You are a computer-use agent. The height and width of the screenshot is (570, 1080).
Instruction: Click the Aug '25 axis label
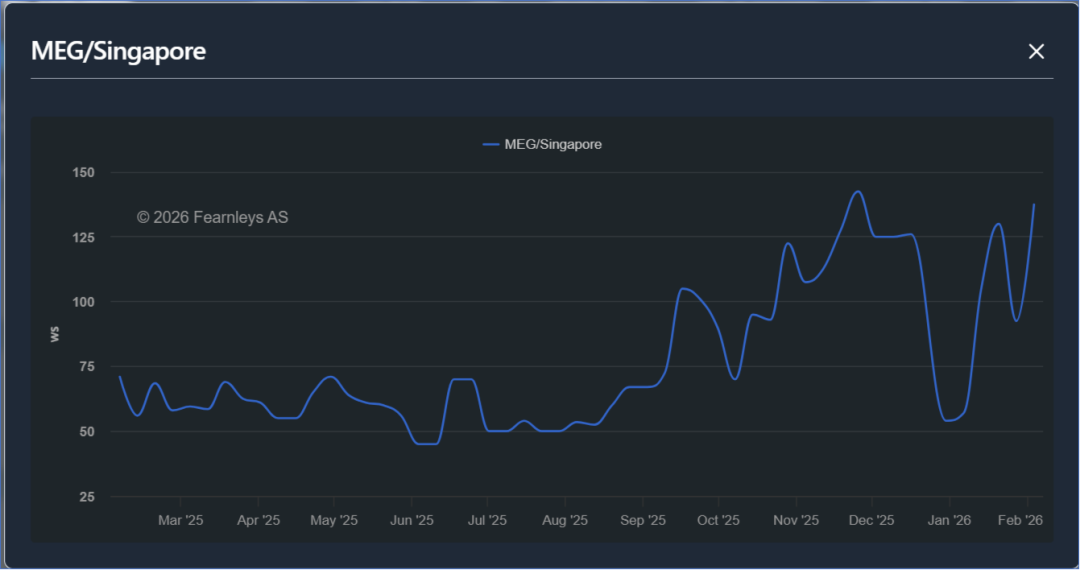point(565,520)
